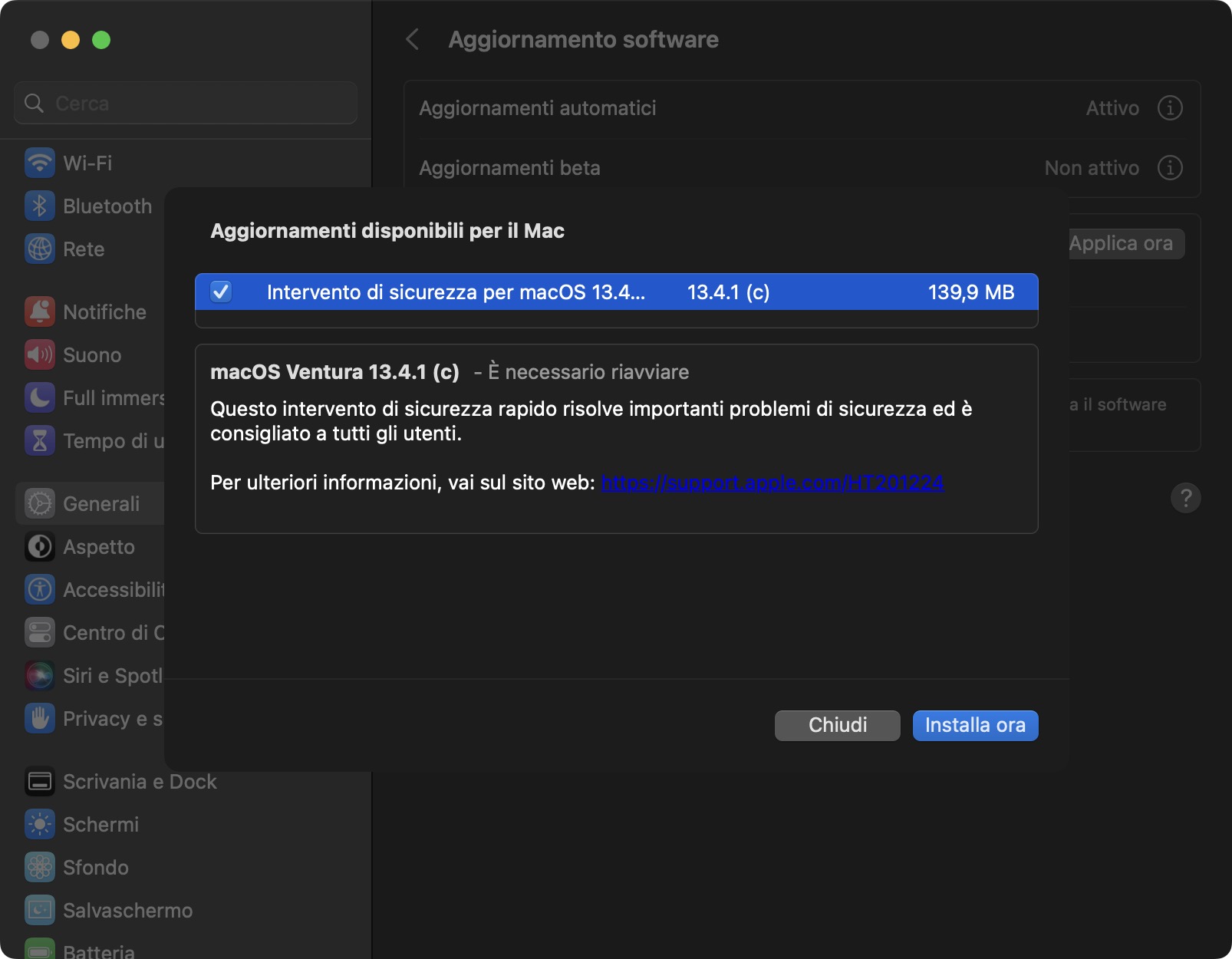The image size is (1232, 959).
Task: Click the Notifiche bell icon
Action: (40, 311)
